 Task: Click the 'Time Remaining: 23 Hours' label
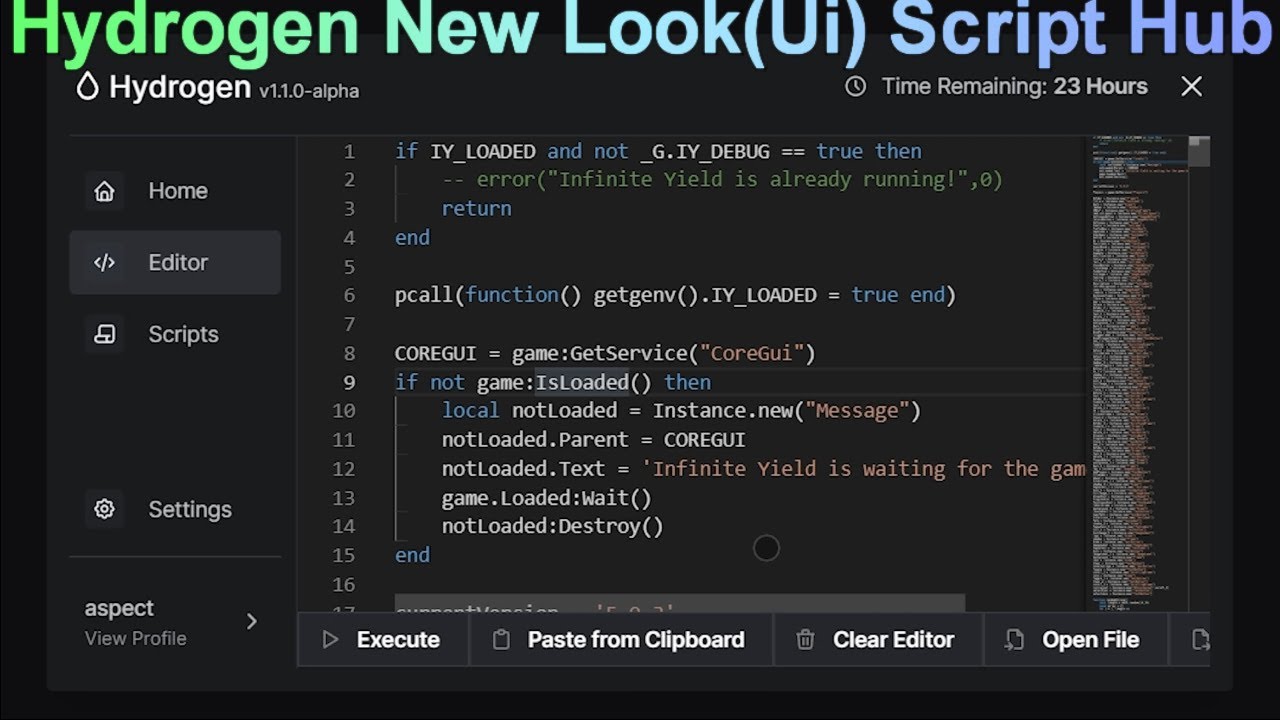1015,87
